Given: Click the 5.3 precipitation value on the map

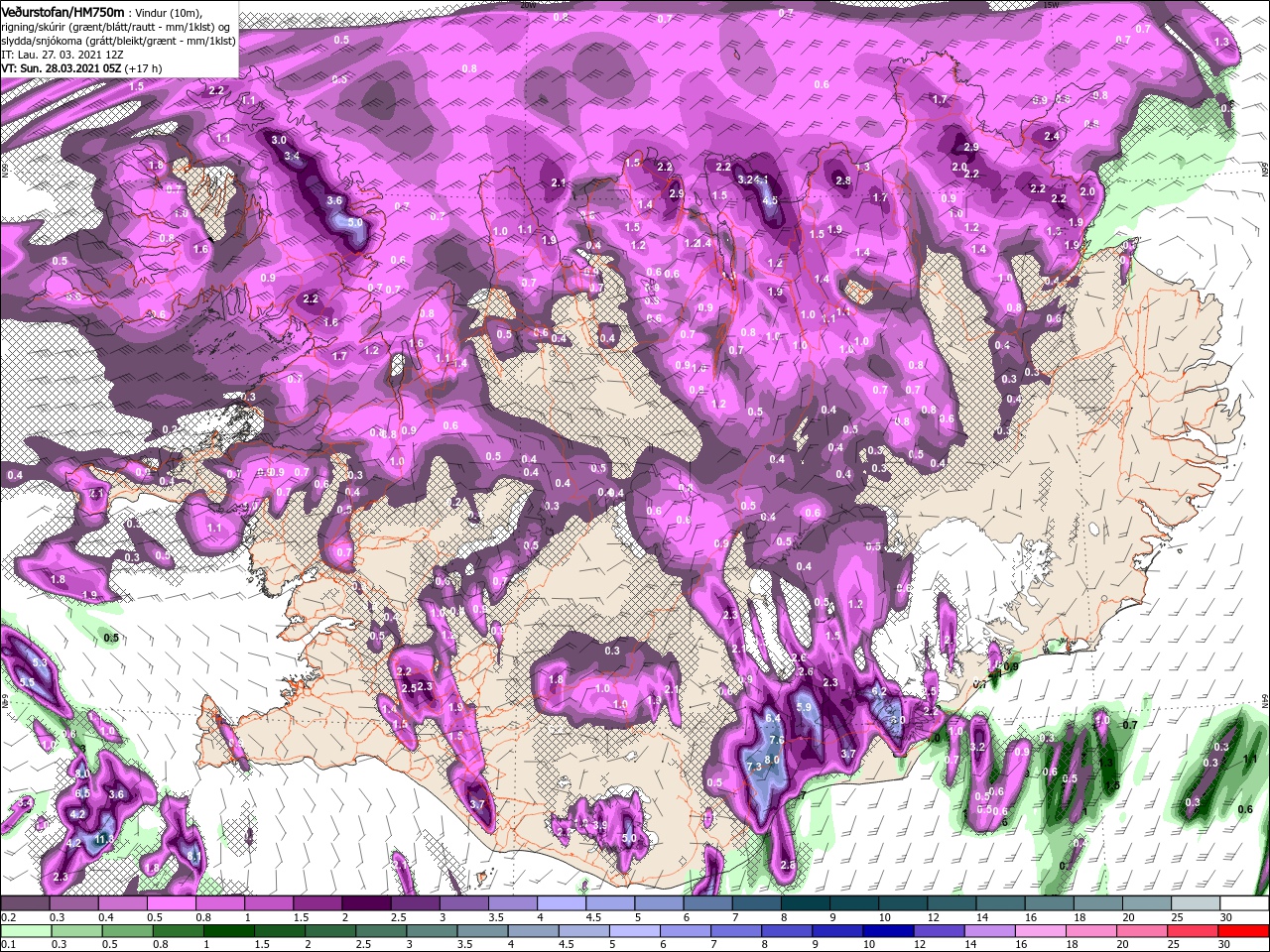Looking at the screenshot, I should [x=40, y=661].
